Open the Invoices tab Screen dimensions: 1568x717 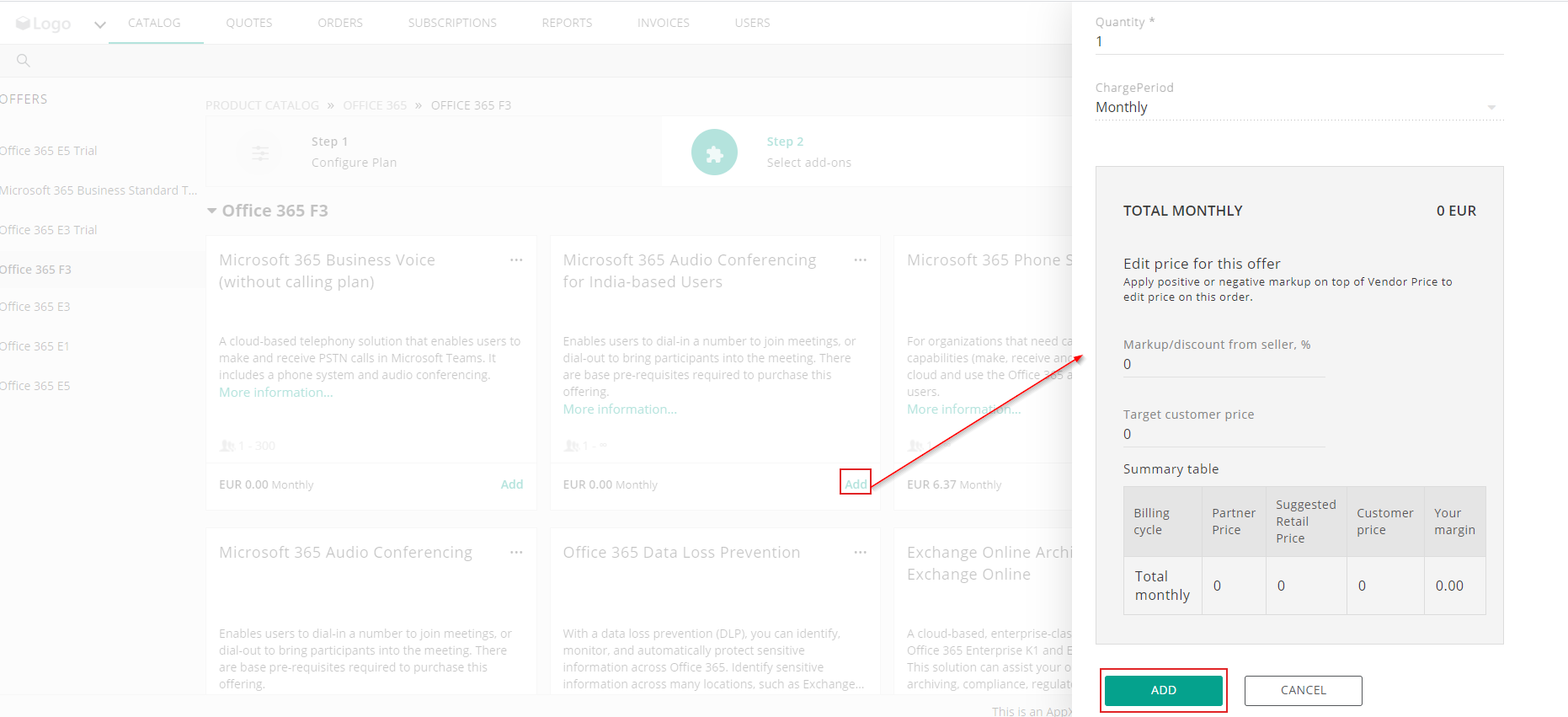click(664, 23)
